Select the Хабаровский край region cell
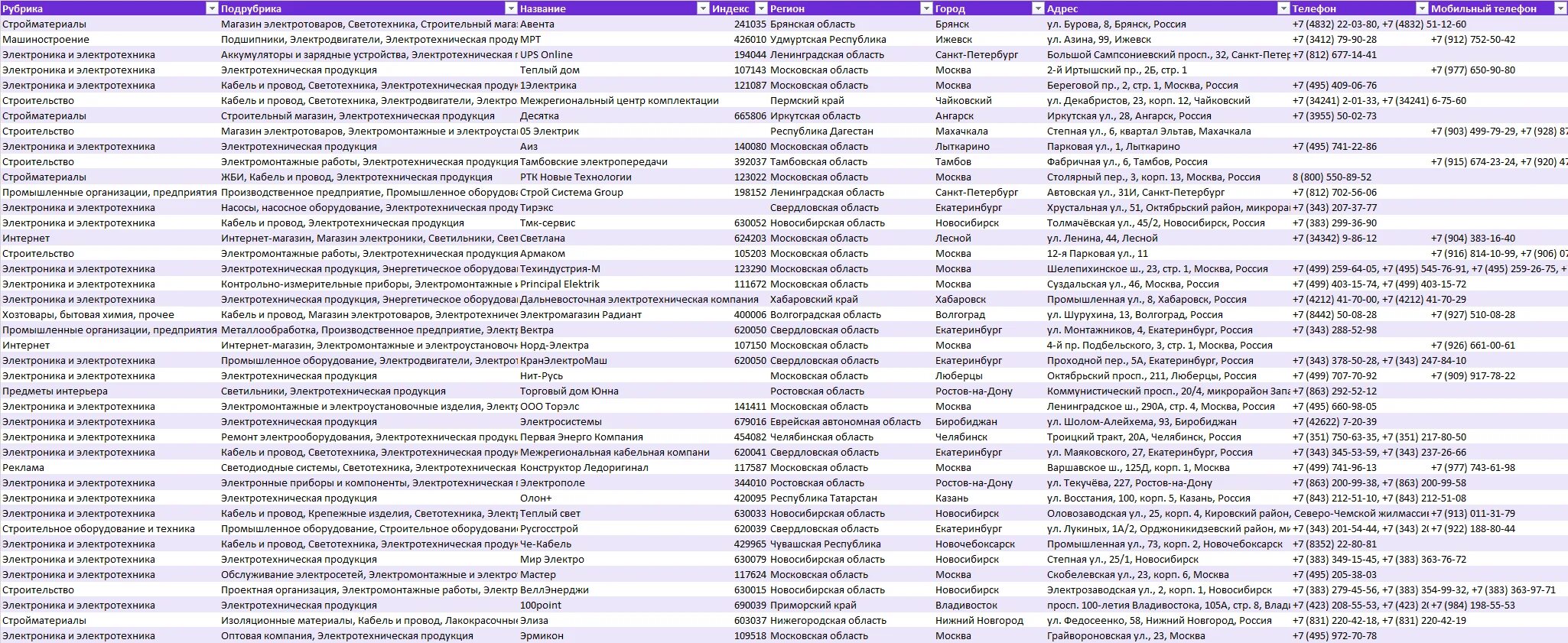The image size is (1568, 643). [x=851, y=299]
